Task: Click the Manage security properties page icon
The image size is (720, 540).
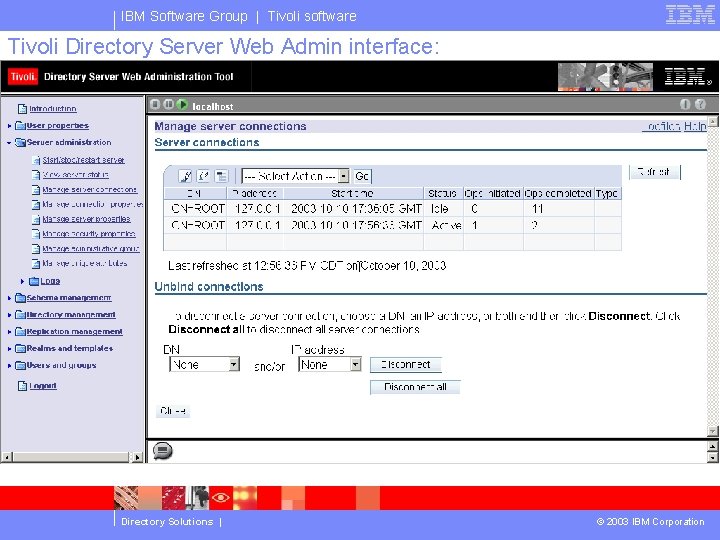Action: 36,234
